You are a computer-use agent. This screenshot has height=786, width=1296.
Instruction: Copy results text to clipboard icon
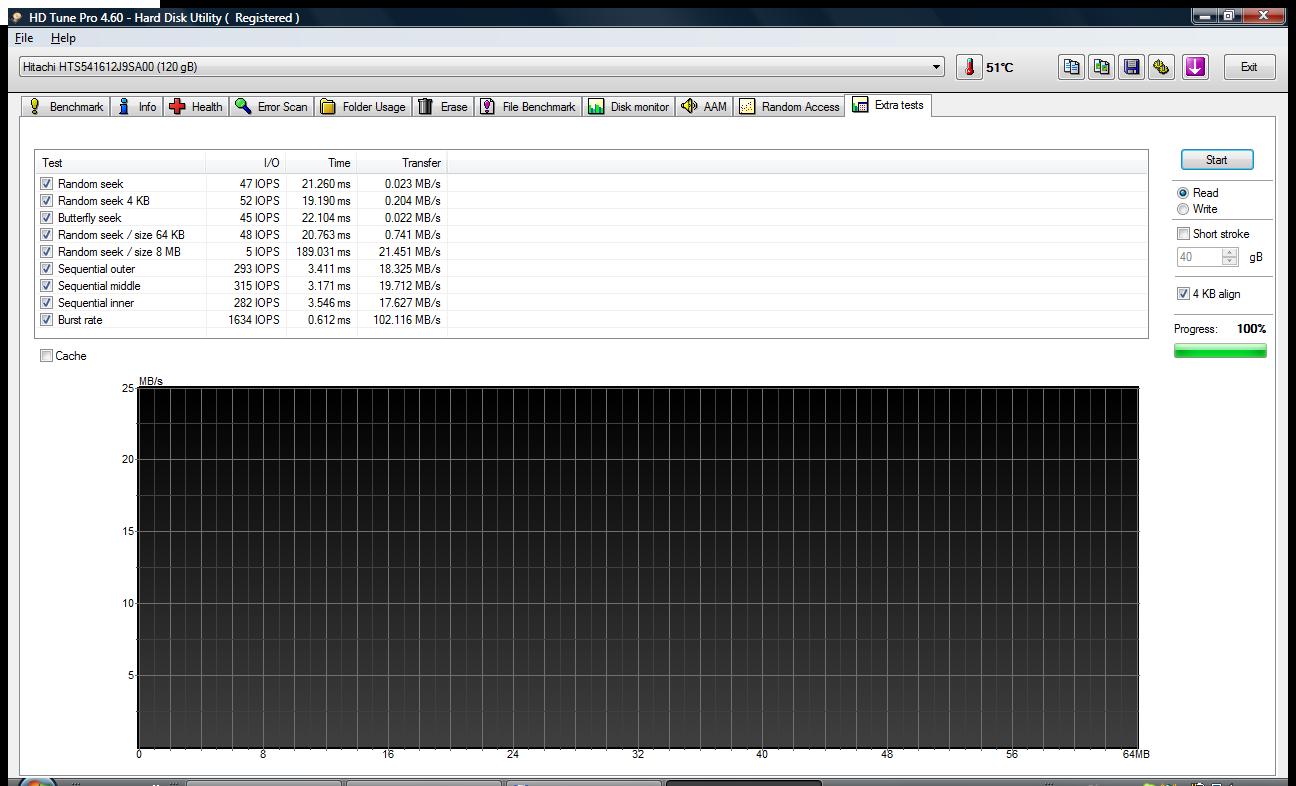(1072, 67)
